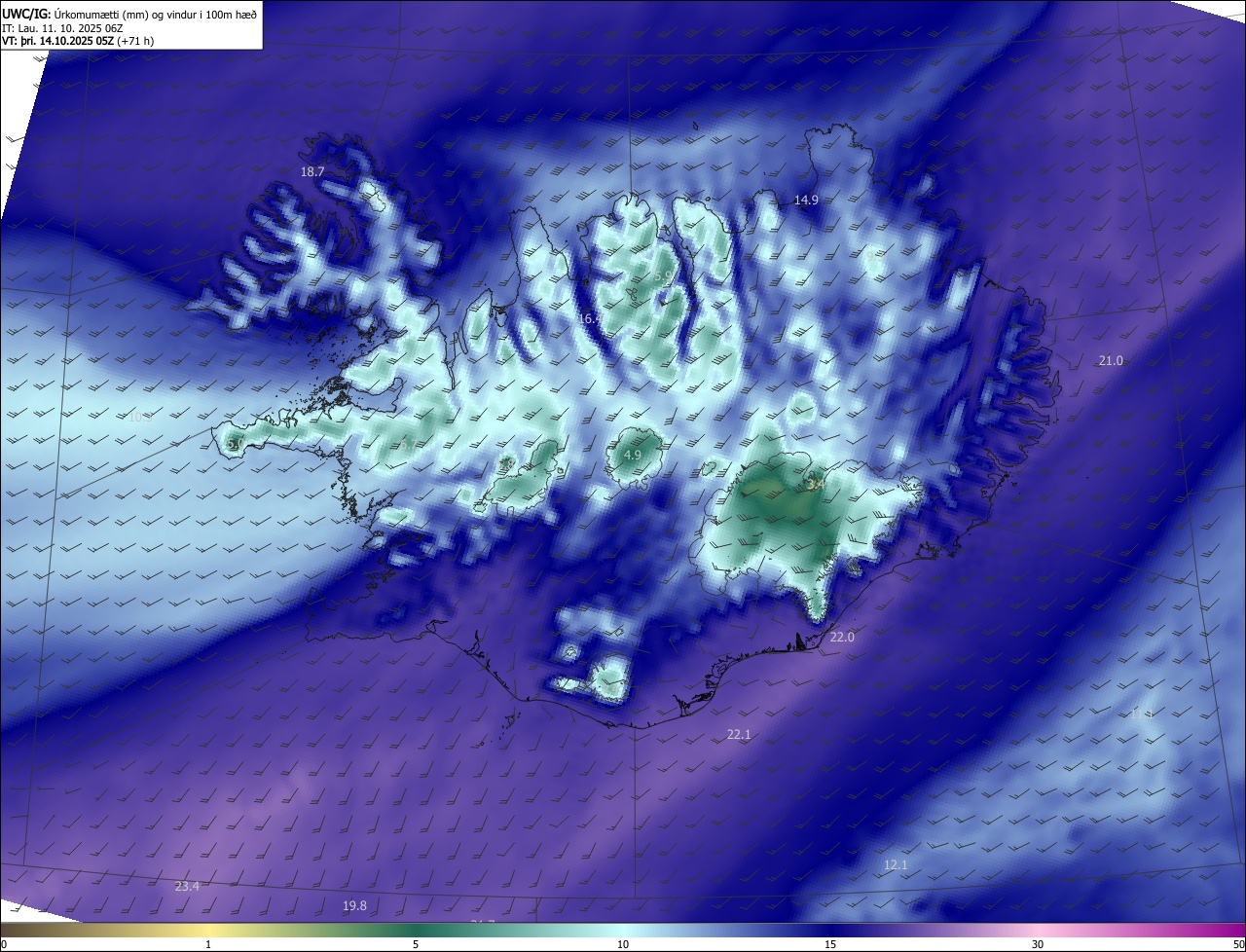Click the 22.0 value near the southeast coast
This screenshot has width=1246, height=952.
pos(842,637)
